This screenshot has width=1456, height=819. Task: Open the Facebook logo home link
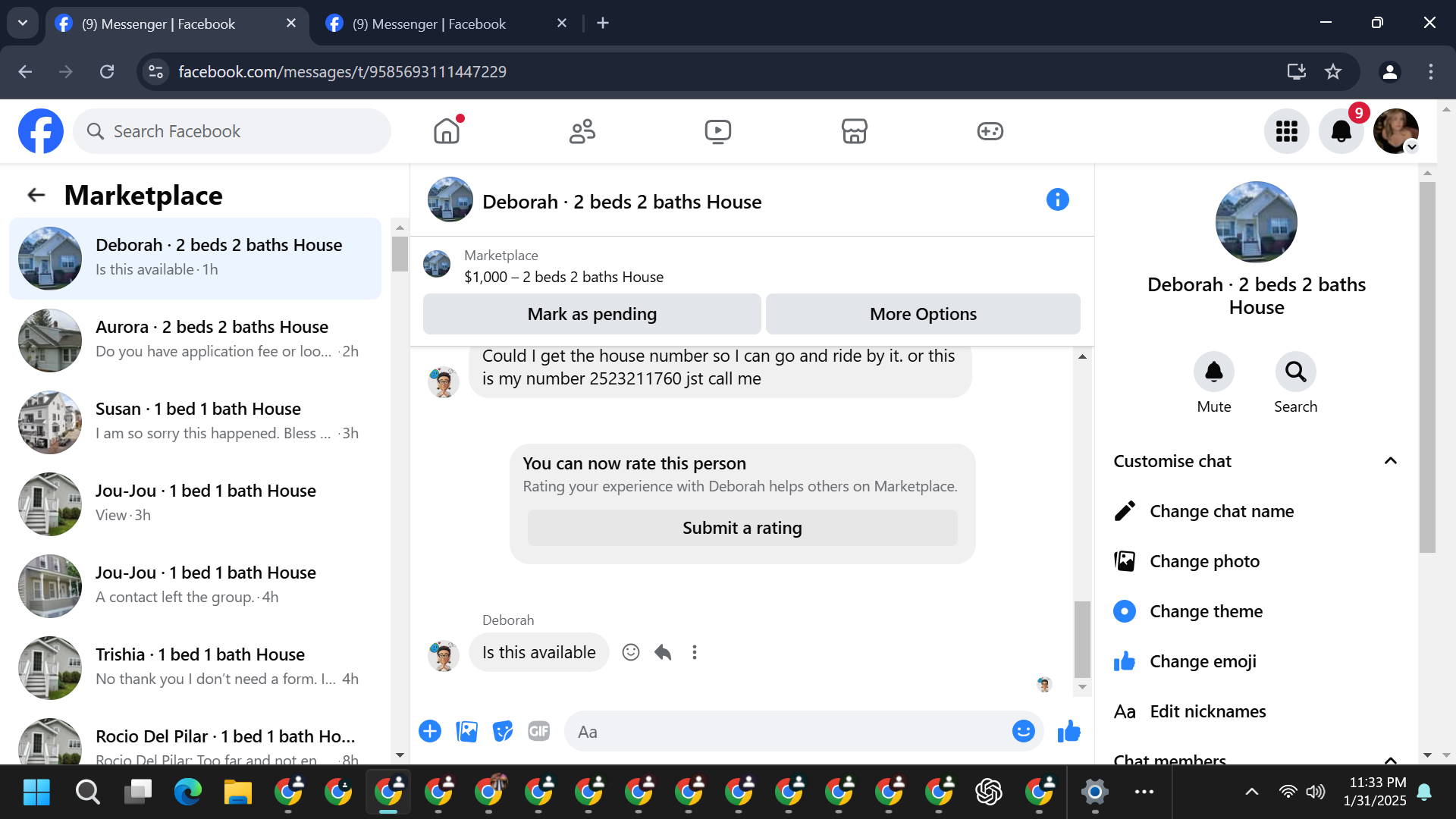tap(41, 131)
